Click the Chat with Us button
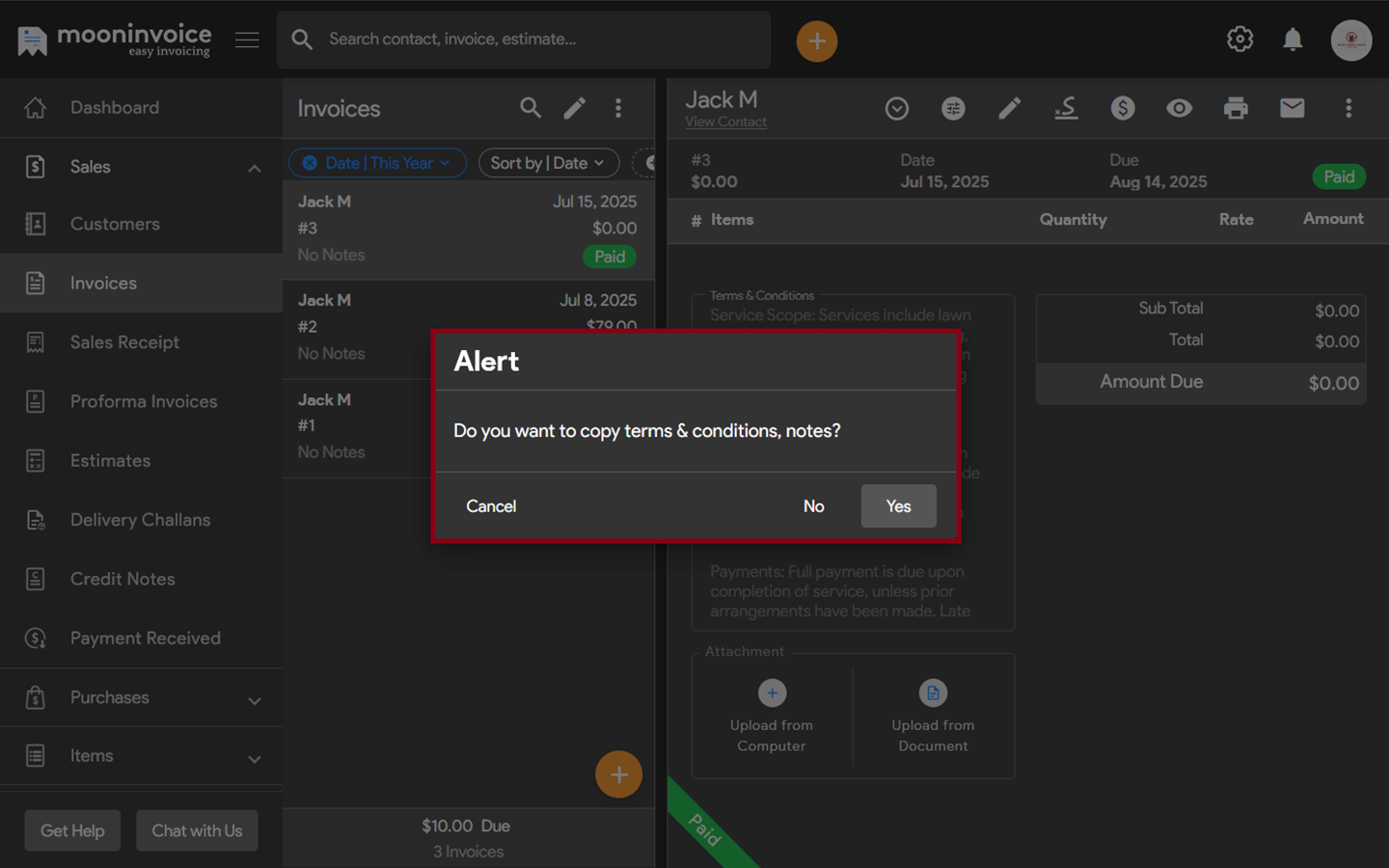This screenshot has width=1389, height=868. (197, 830)
